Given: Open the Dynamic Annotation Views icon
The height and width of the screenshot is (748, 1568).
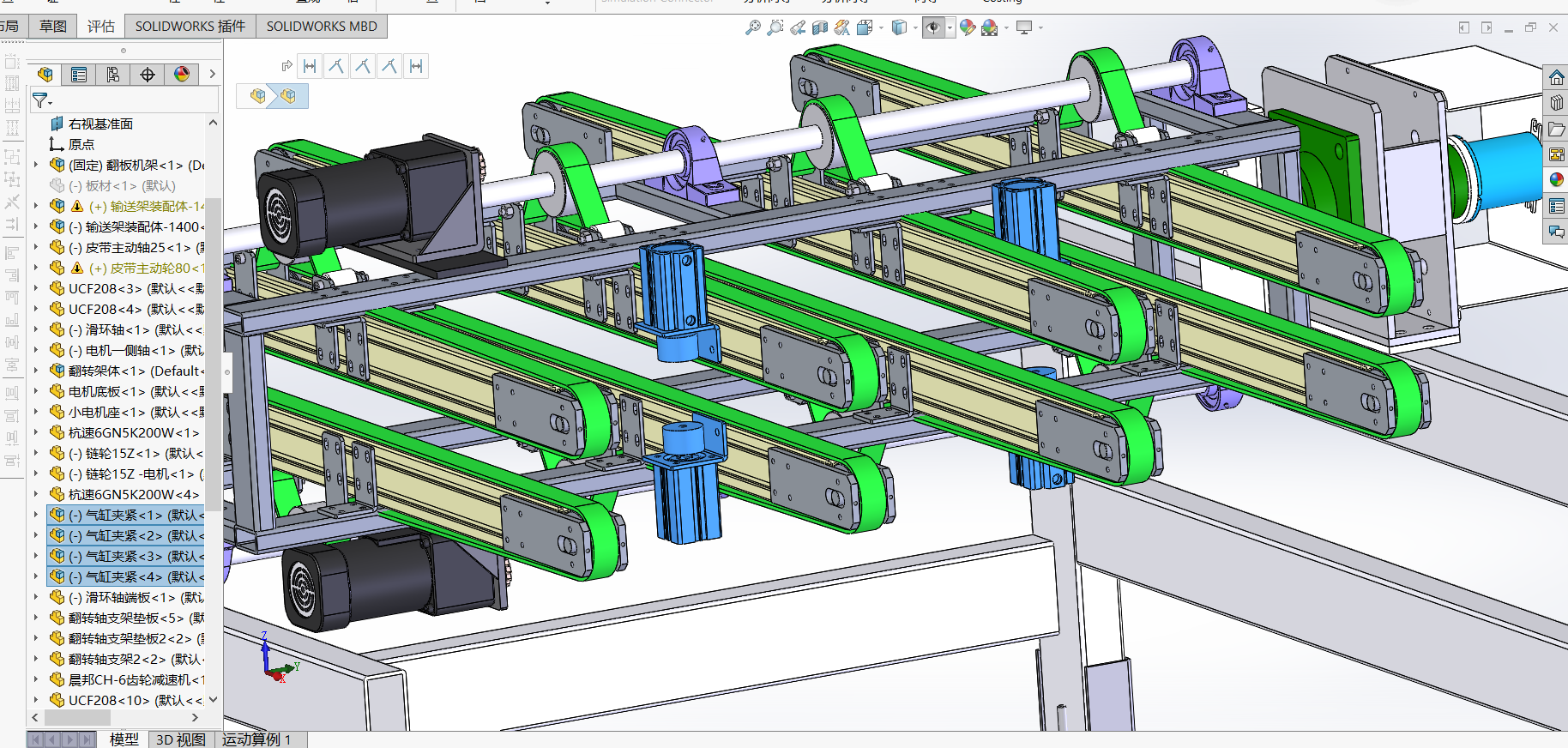Looking at the screenshot, I should pyautogui.click(x=842, y=27).
